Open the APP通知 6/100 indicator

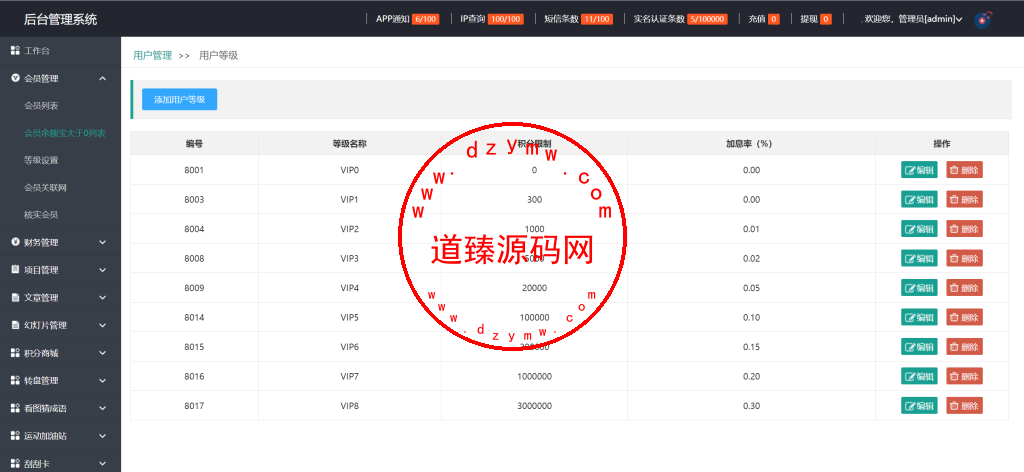[x=408, y=19]
